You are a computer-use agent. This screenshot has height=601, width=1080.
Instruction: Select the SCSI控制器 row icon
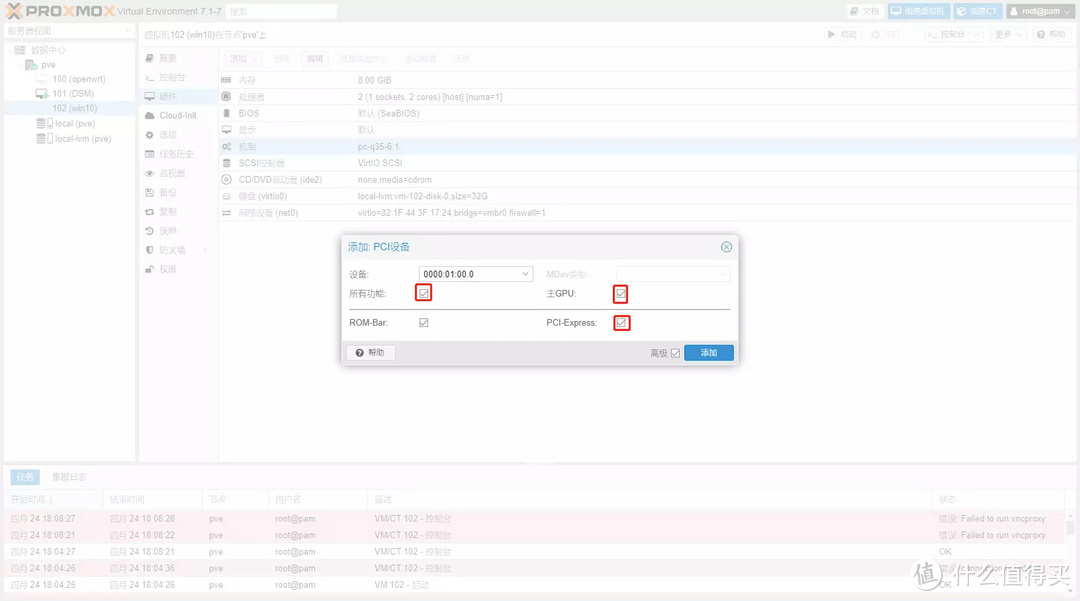(x=227, y=163)
